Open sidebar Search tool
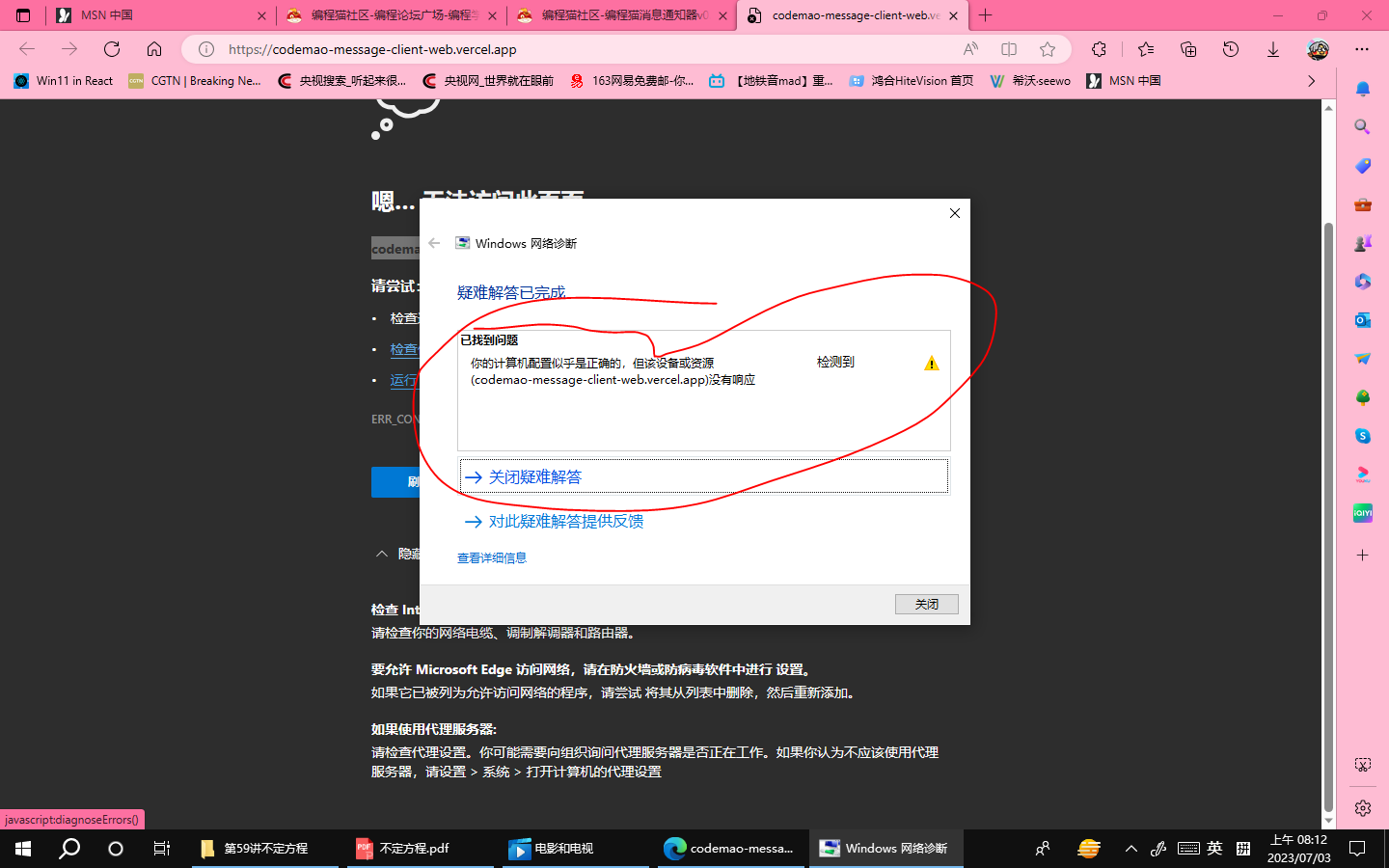The image size is (1389, 868). click(1363, 127)
